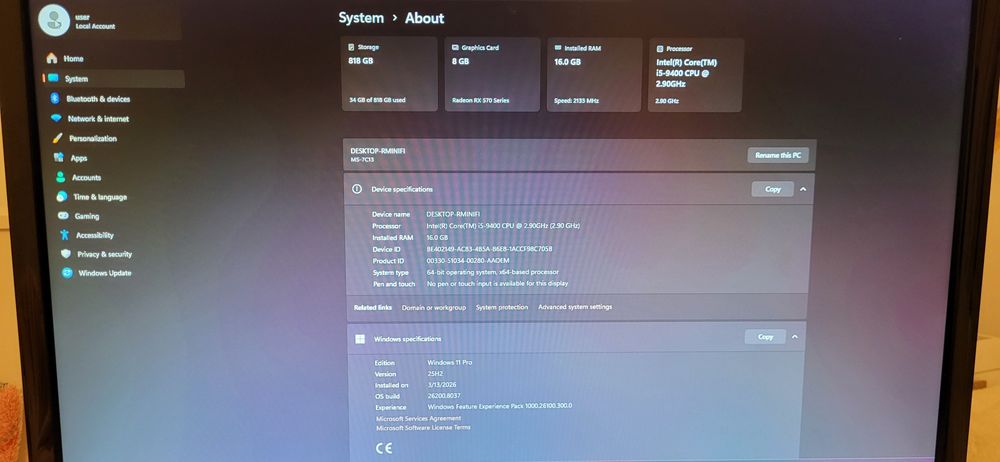Click System in the breadcrumb
1000x462 pixels.
(361, 18)
